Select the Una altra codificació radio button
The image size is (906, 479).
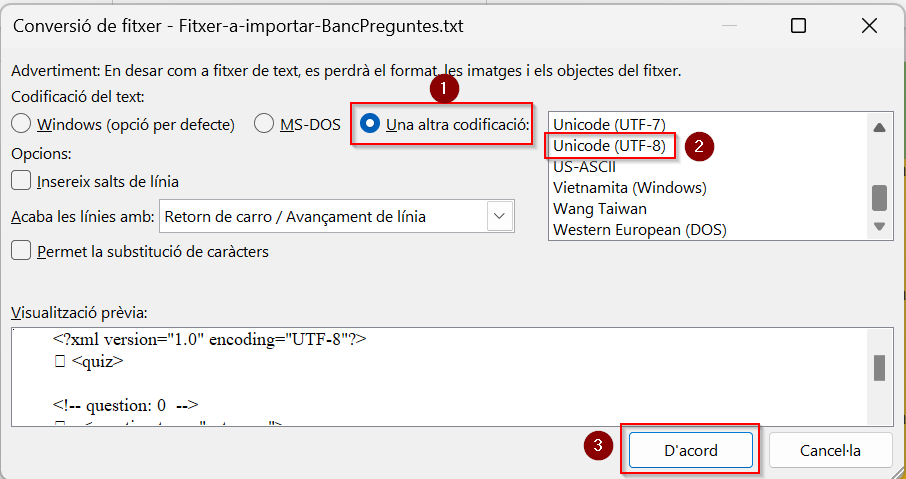coord(370,124)
